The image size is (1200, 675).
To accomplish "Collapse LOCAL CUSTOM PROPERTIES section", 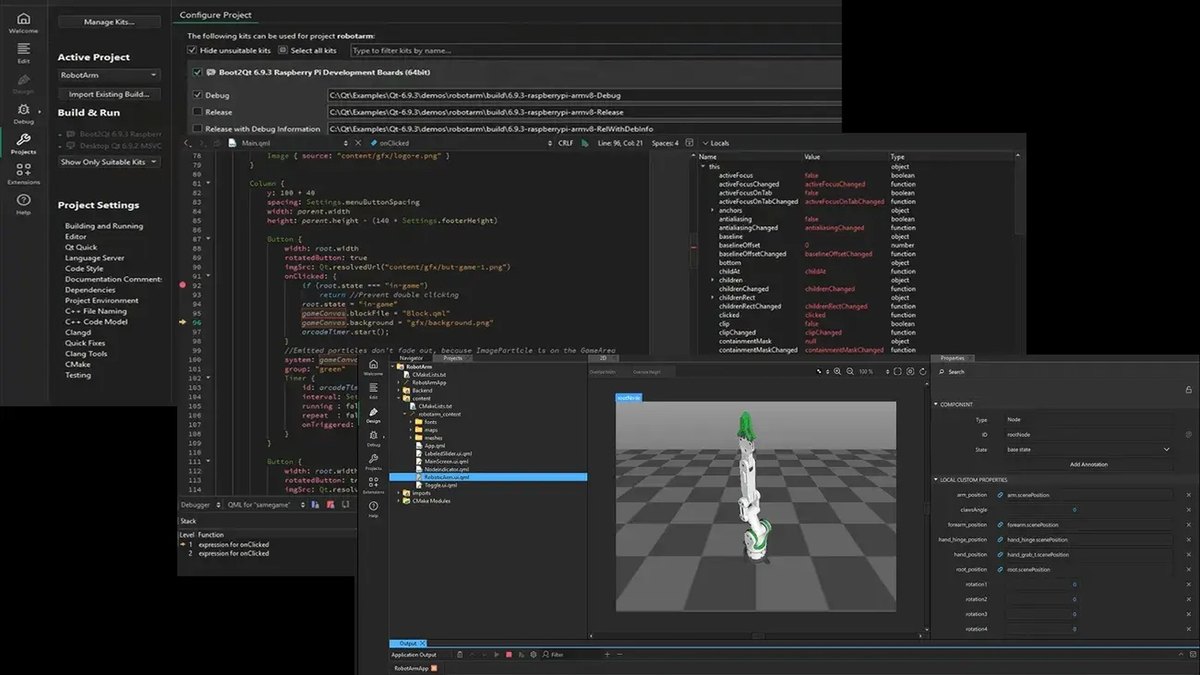I will (x=936, y=480).
